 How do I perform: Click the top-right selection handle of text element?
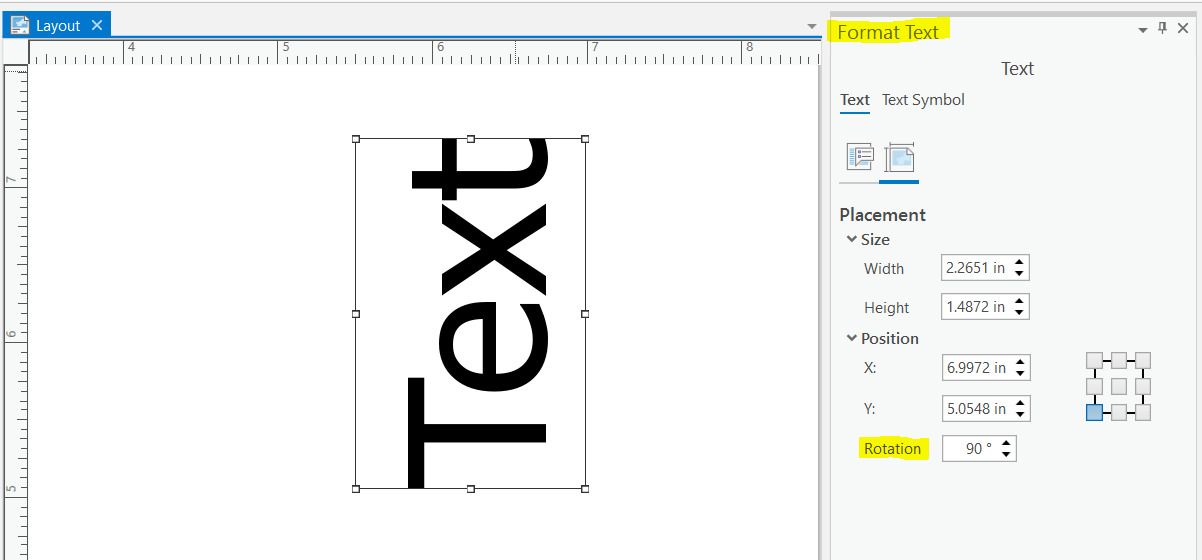(585, 139)
